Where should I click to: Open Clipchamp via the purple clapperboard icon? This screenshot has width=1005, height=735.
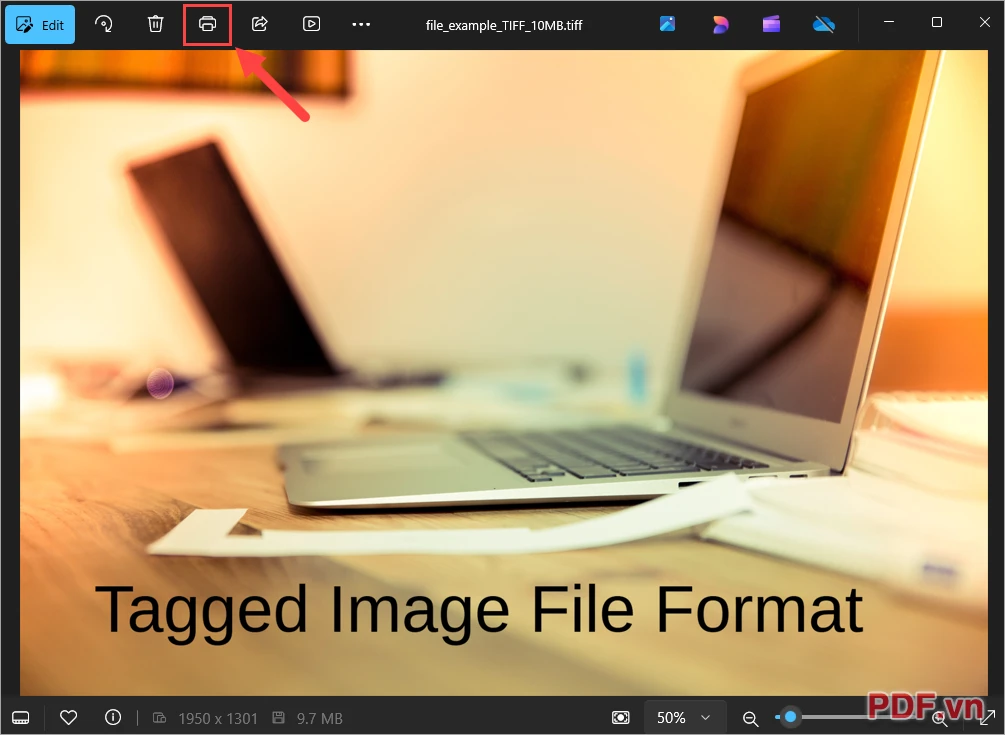771,24
